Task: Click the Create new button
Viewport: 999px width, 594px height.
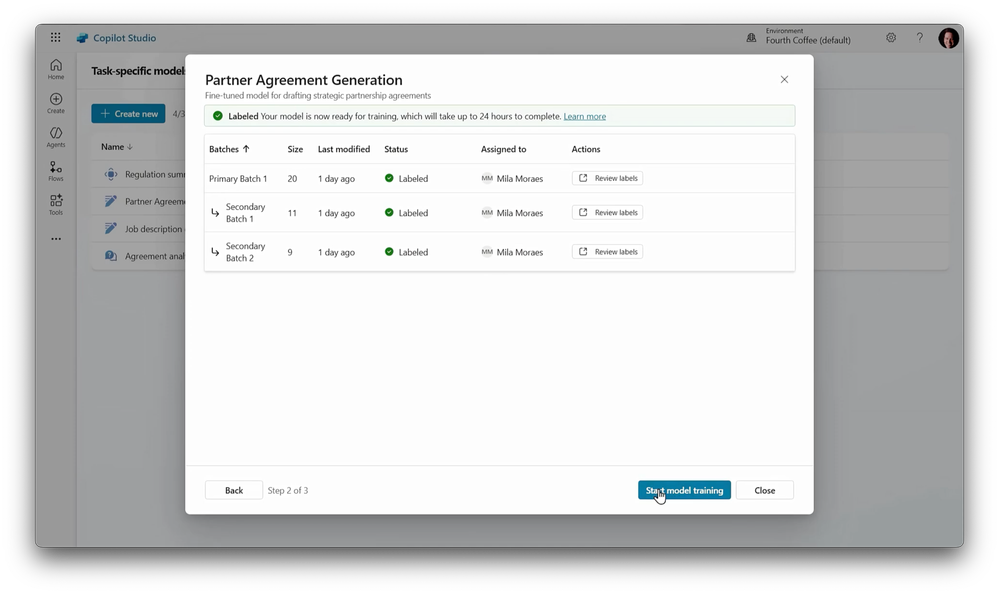Action: [x=128, y=114]
